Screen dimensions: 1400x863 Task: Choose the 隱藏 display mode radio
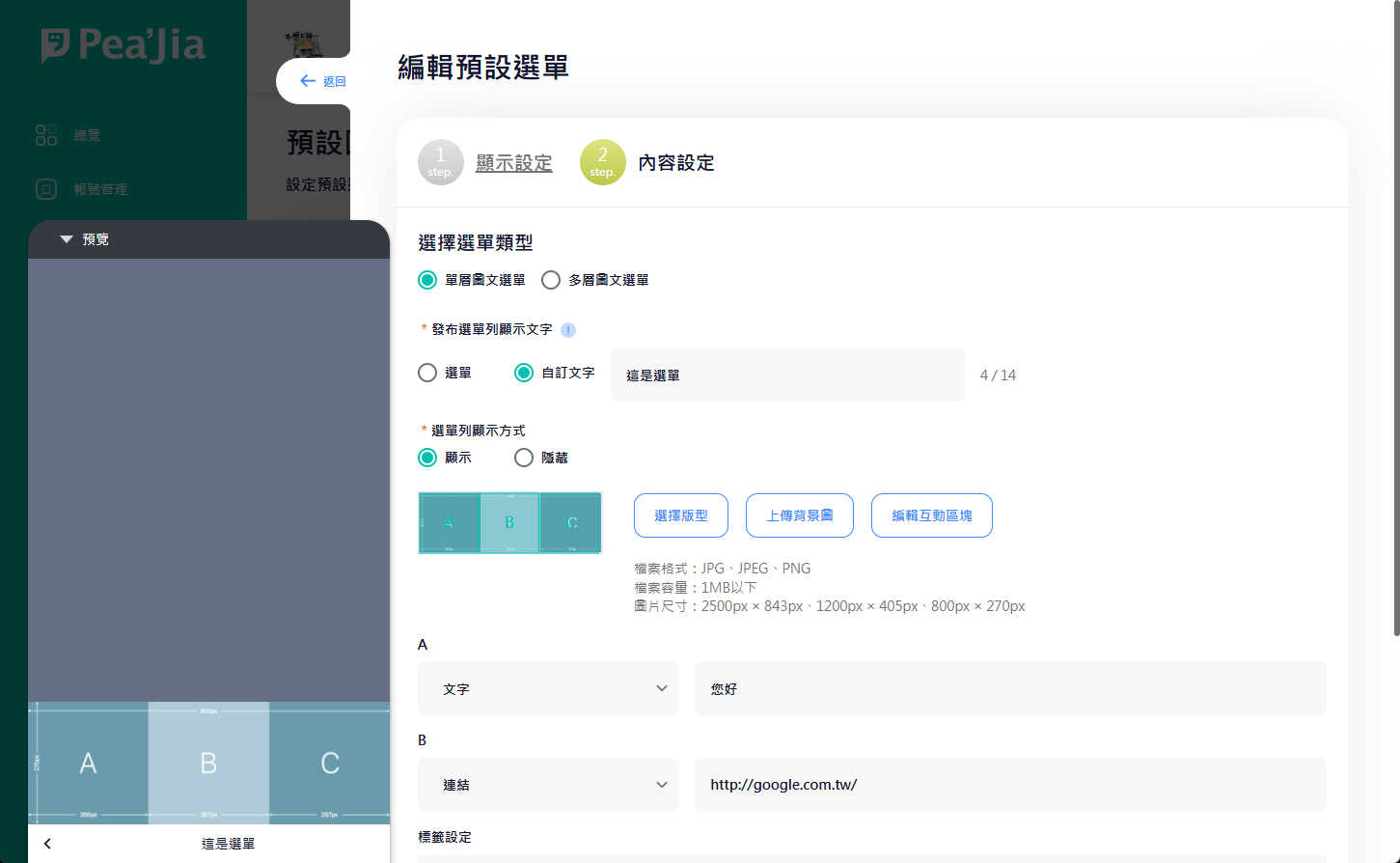click(x=524, y=458)
